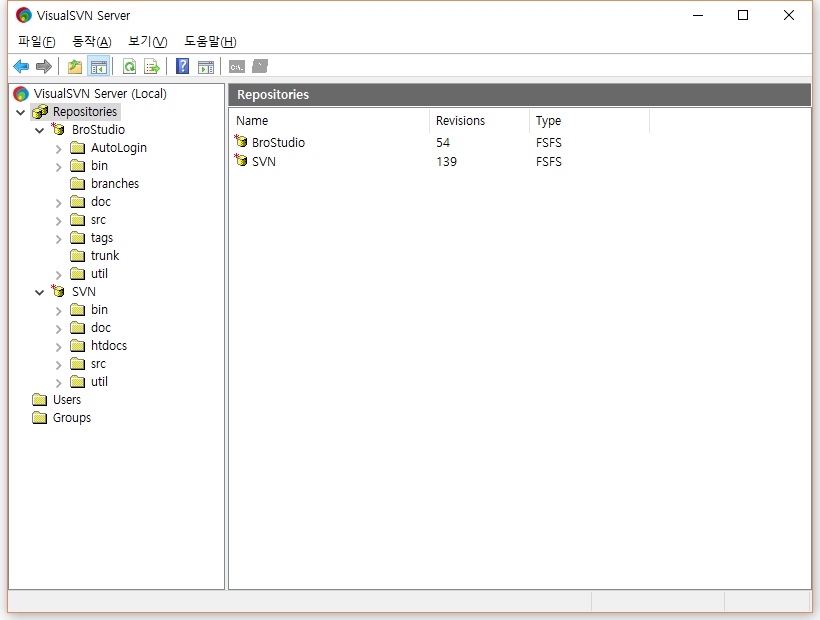Select util folder label under BroStudio

click(99, 273)
